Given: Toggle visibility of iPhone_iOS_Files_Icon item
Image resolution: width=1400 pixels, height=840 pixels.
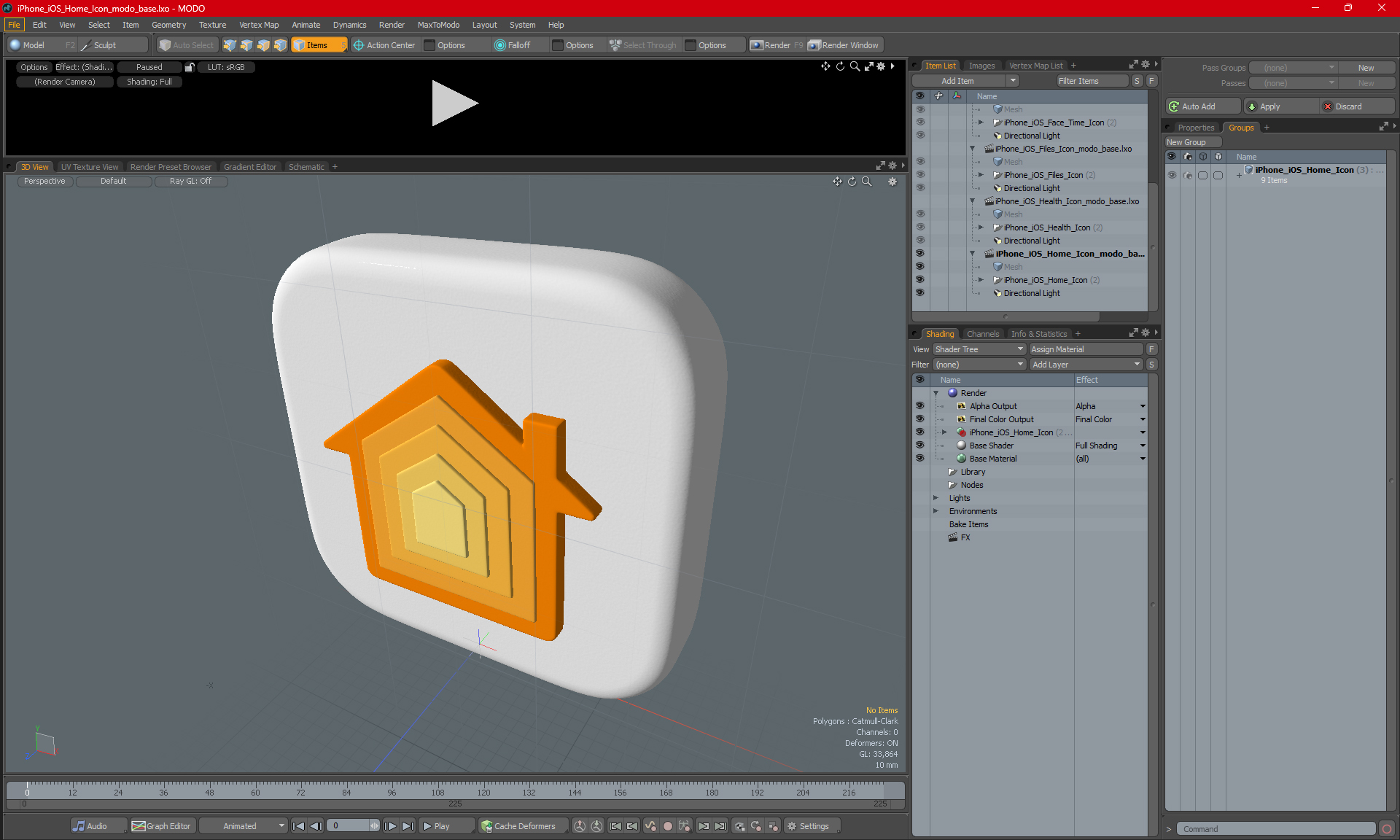Looking at the screenshot, I should tap(920, 175).
